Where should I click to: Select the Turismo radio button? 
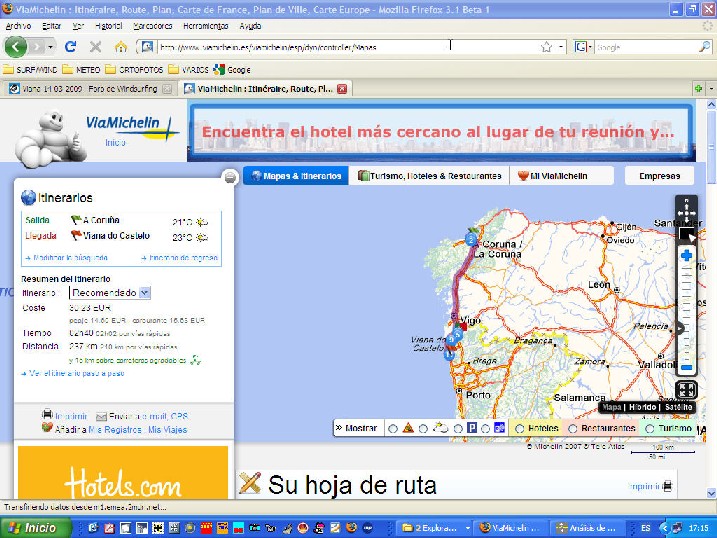[649, 429]
